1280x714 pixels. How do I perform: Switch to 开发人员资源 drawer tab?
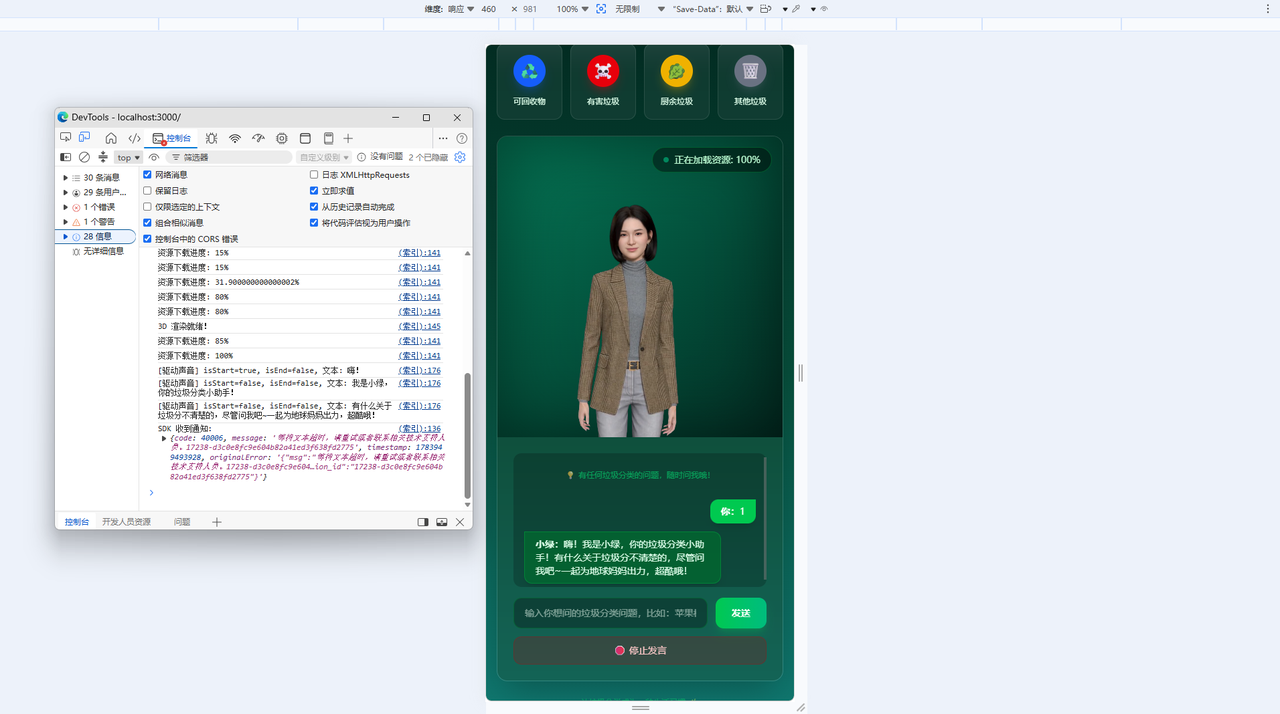(x=126, y=522)
